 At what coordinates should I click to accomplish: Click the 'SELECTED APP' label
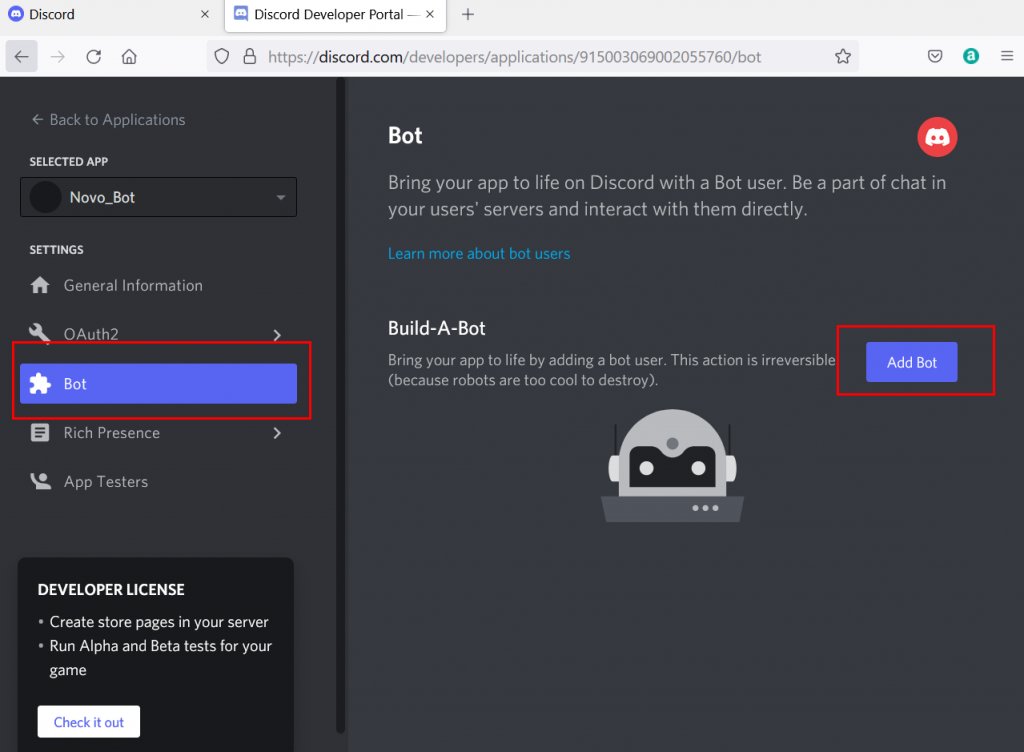tap(69, 162)
